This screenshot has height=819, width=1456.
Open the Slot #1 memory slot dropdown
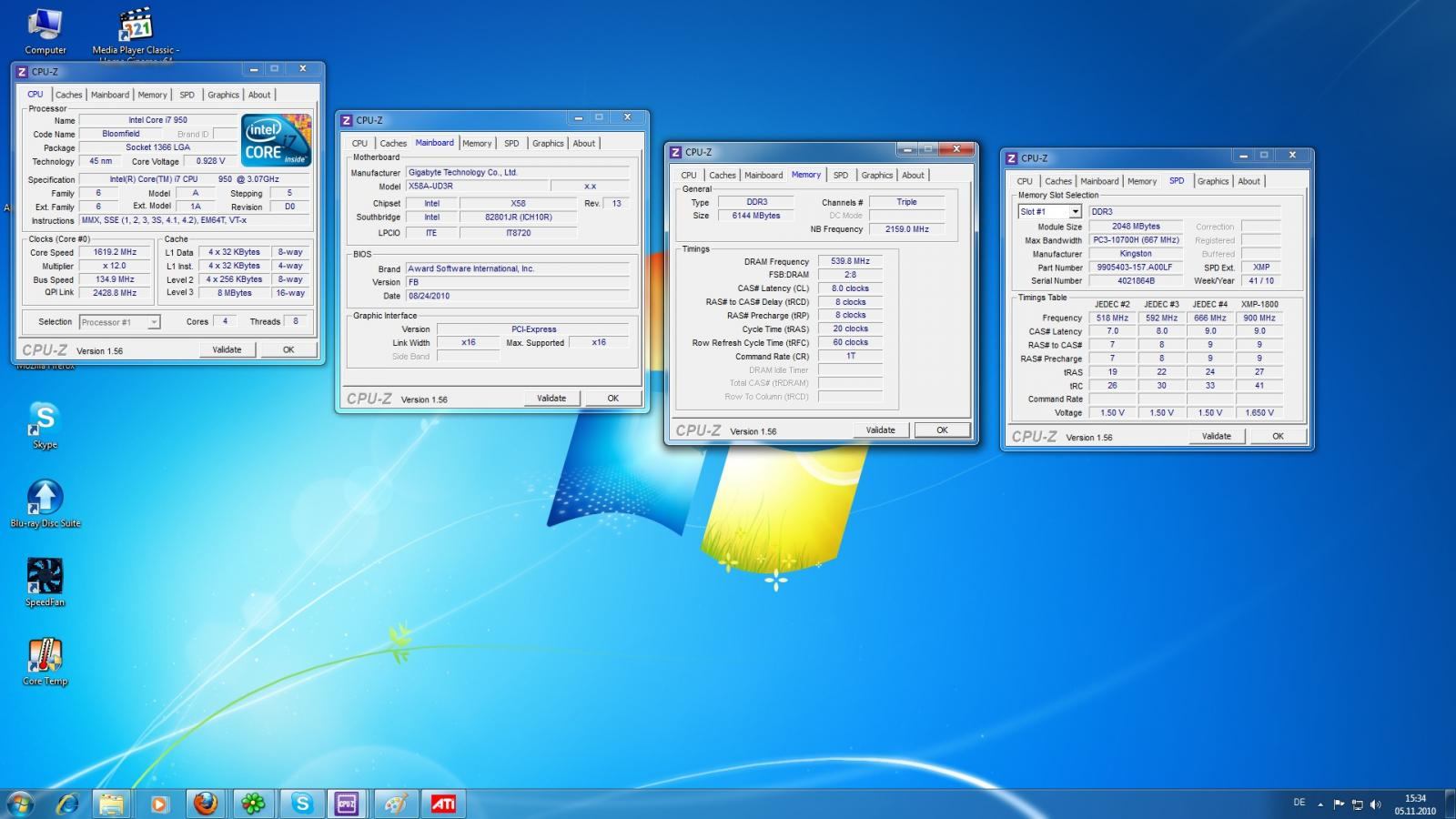[1075, 211]
